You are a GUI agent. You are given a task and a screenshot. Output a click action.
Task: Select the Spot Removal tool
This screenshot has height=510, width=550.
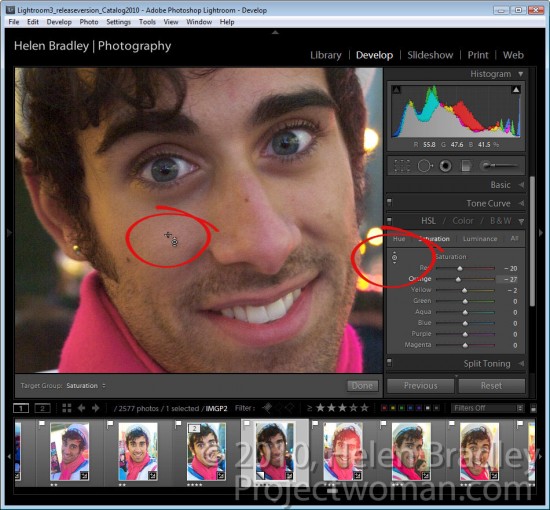pyautogui.click(x=425, y=166)
